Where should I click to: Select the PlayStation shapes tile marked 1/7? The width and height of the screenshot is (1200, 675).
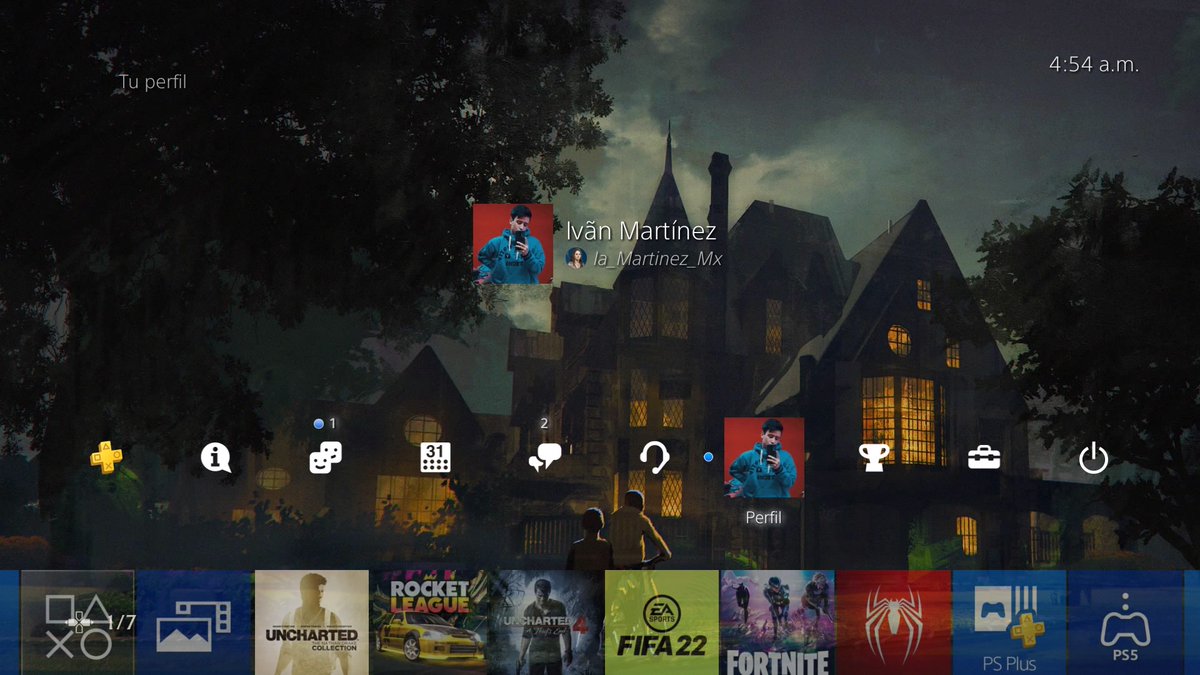click(x=77, y=623)
